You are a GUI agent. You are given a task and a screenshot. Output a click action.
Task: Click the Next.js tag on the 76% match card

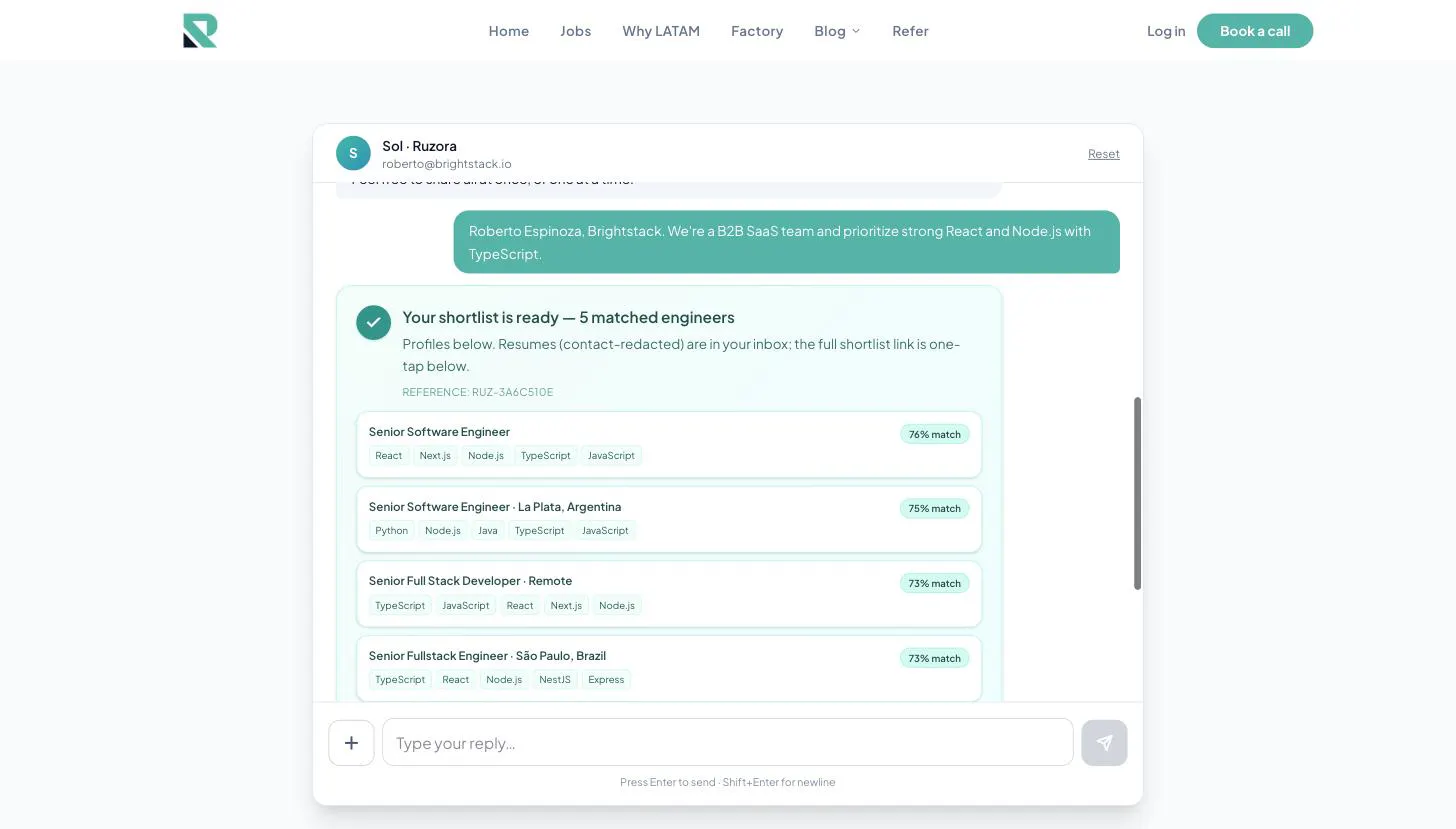(x=435, y=456)
